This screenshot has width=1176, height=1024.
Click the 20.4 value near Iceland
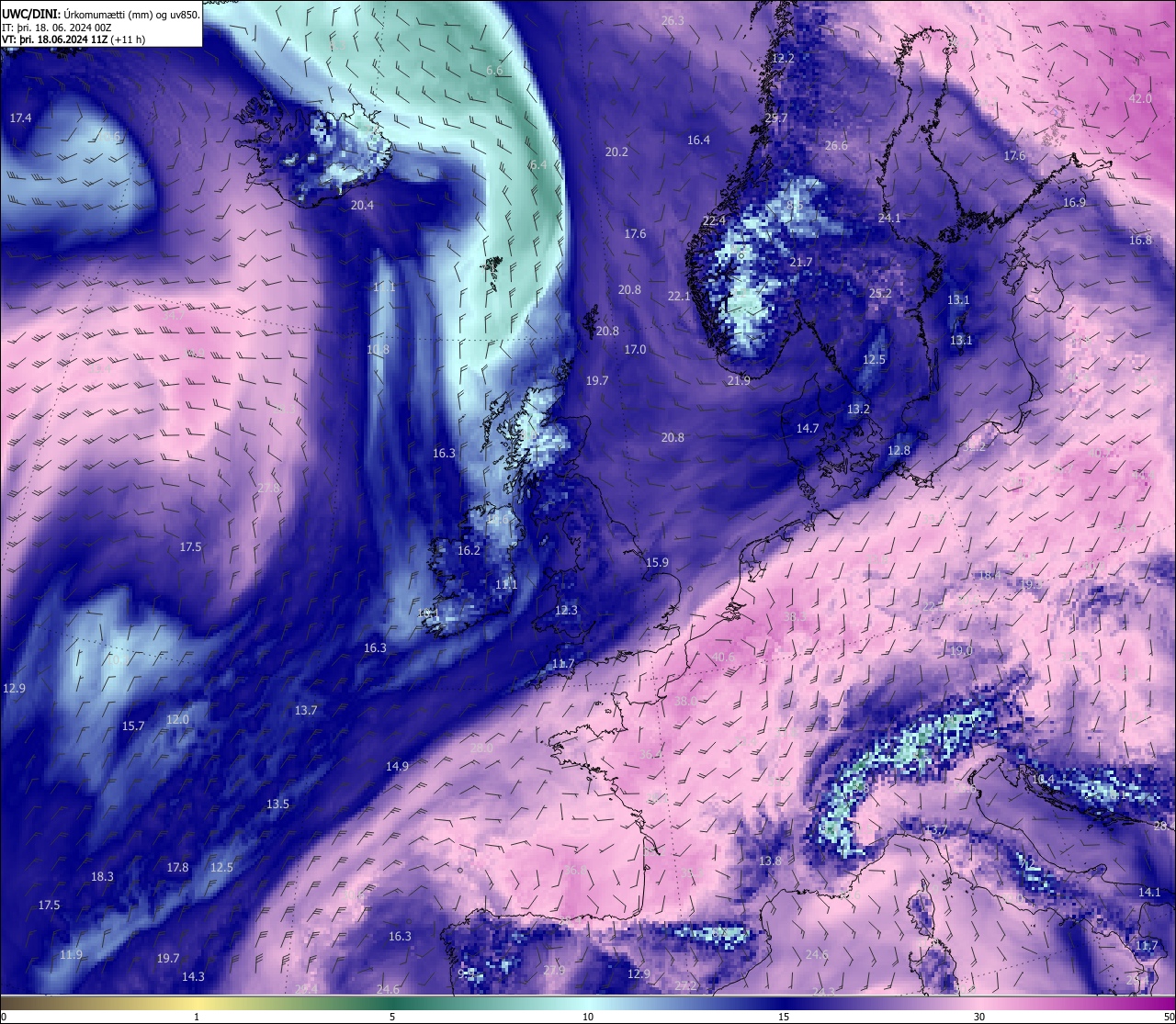click(x=362, y=206)
